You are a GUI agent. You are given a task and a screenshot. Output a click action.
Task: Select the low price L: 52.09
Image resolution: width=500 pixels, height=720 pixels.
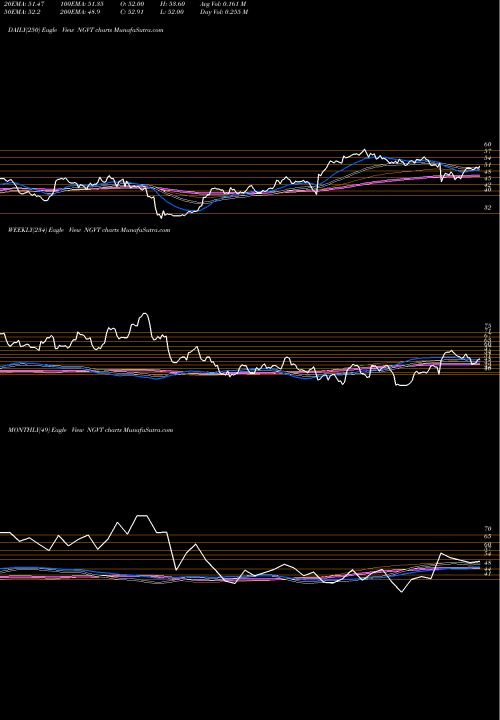pos(172,12)
